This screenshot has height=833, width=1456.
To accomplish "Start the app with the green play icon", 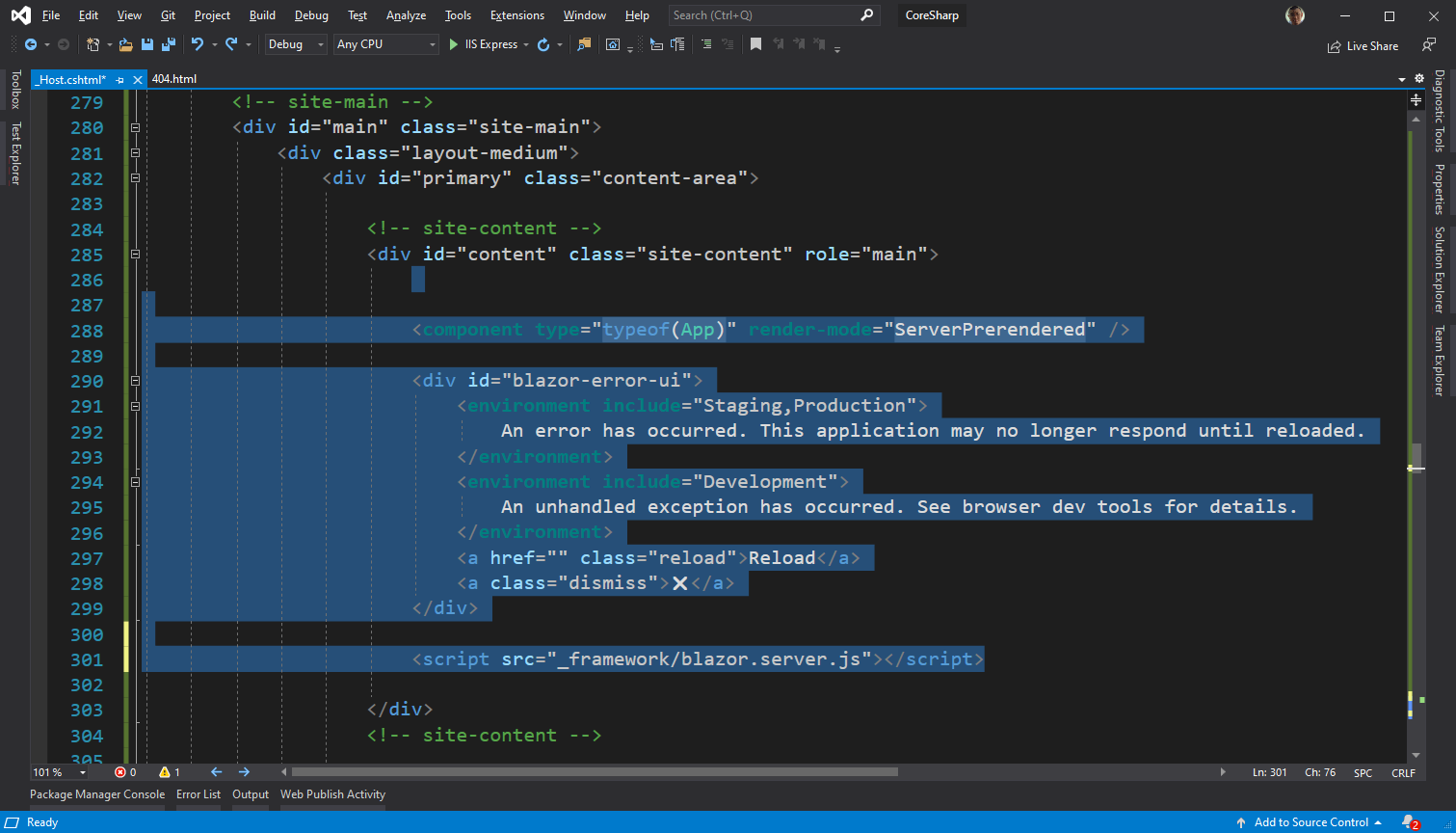I will pos(454,44).
